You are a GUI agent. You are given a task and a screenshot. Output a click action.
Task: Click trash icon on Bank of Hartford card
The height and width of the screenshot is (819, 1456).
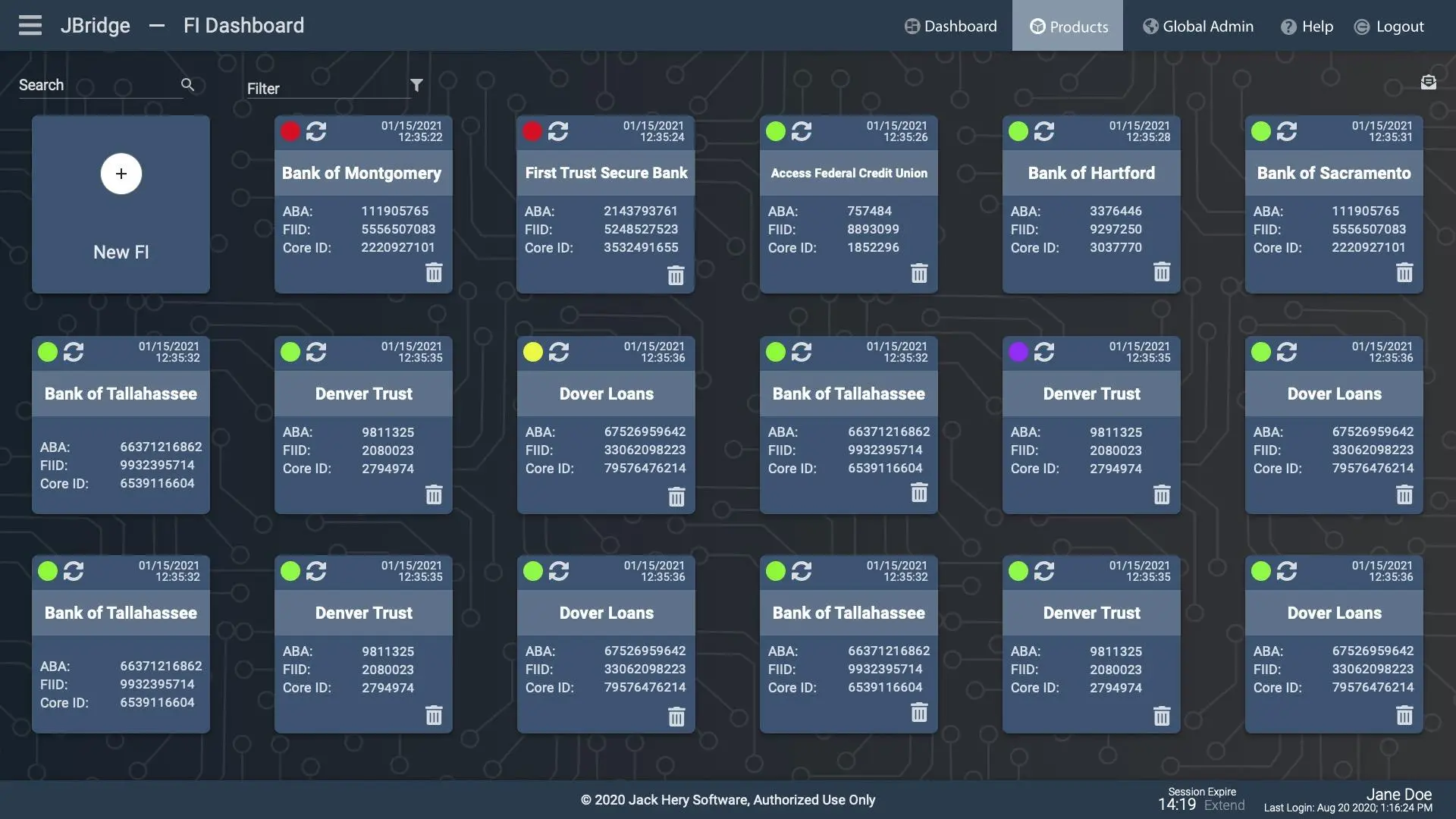[x=1161, y=271]
